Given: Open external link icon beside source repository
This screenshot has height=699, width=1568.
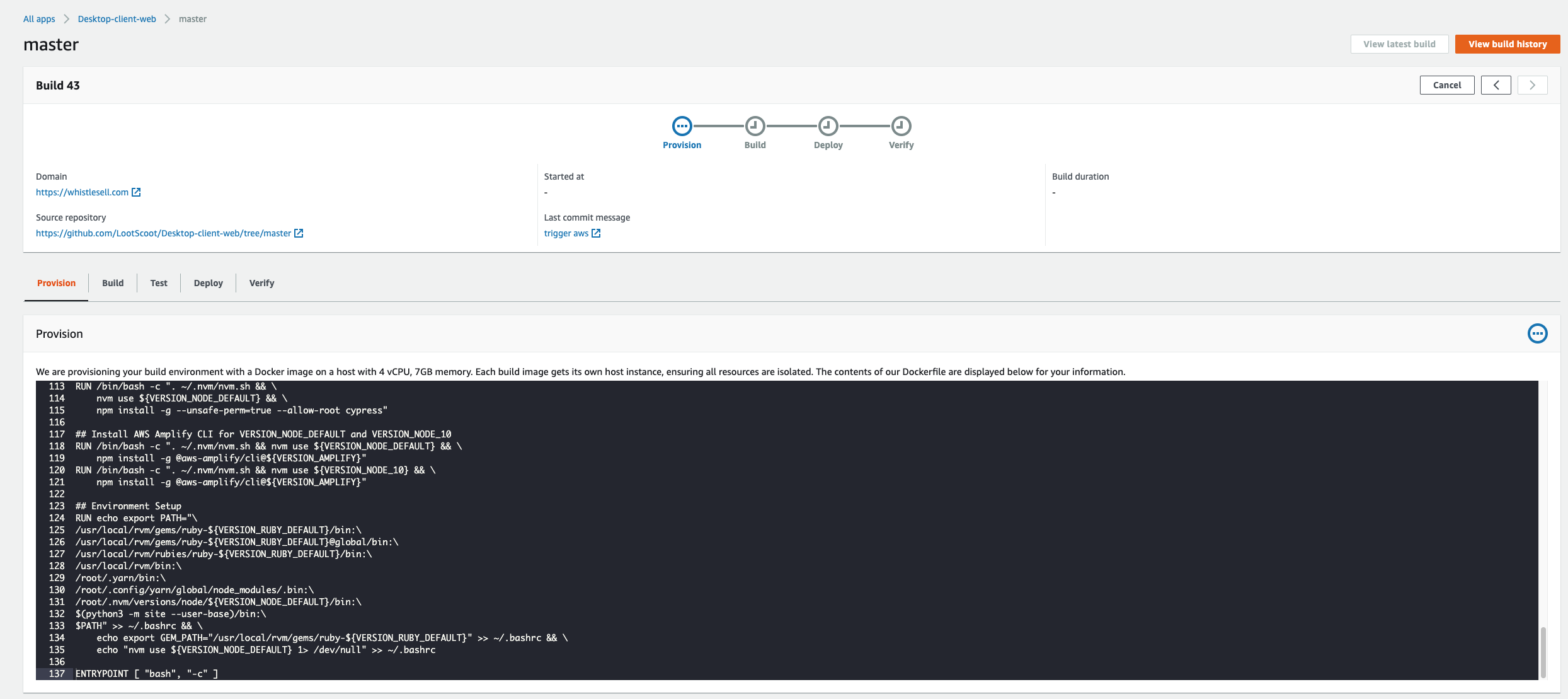Looking at the screenshot, I should [299, 233].
